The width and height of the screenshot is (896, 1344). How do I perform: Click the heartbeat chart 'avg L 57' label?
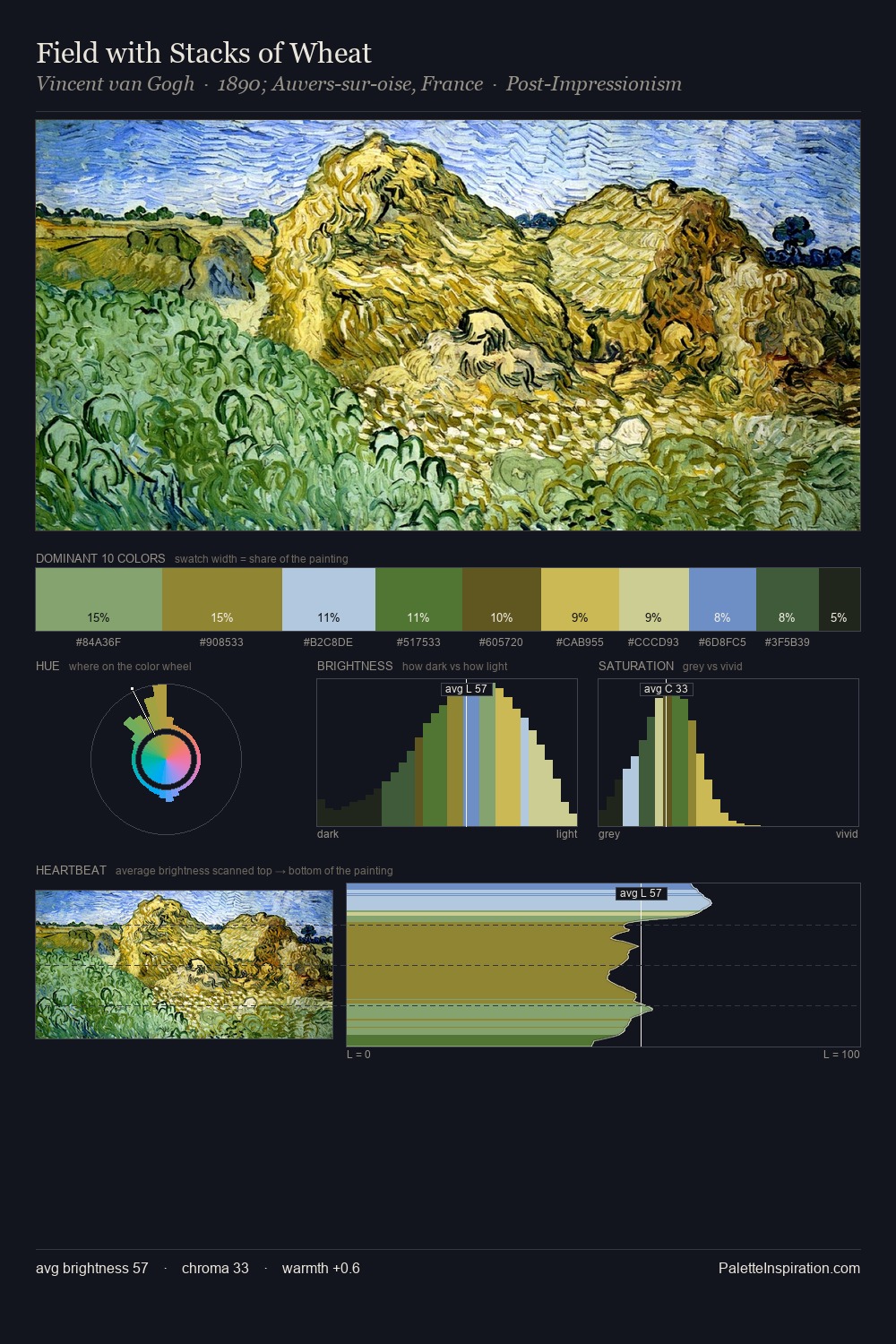click(641, 893)
